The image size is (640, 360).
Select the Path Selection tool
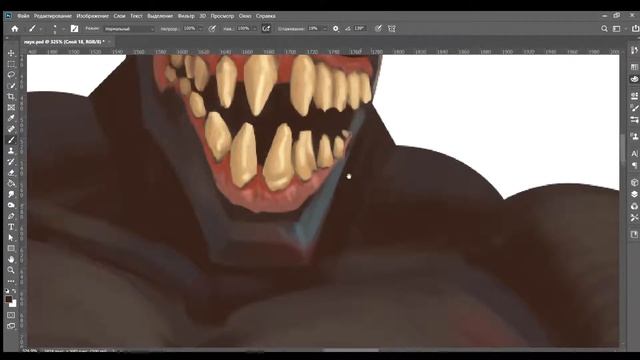11,238
